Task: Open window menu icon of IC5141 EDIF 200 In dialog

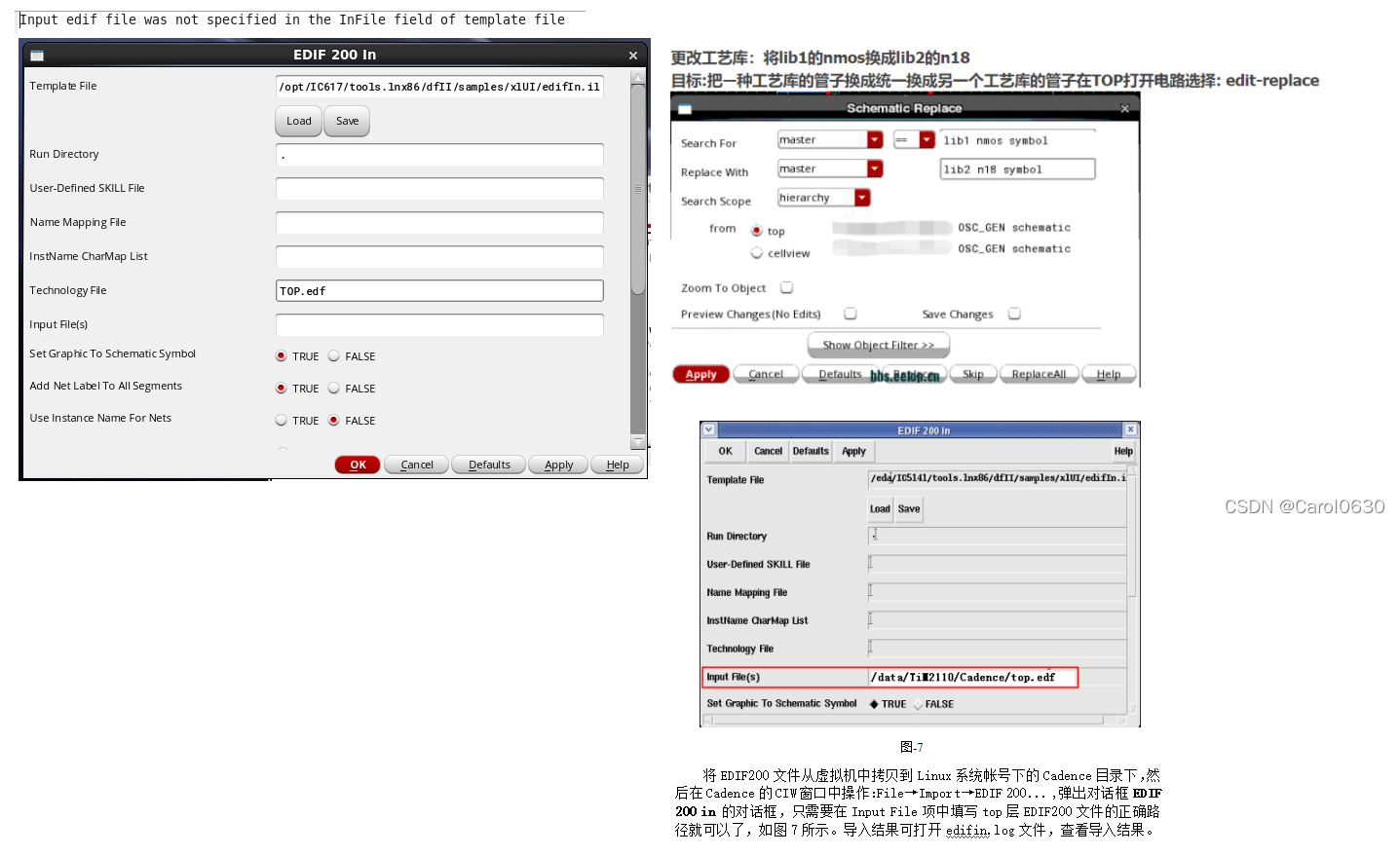Action: click(x=708, y=429)
